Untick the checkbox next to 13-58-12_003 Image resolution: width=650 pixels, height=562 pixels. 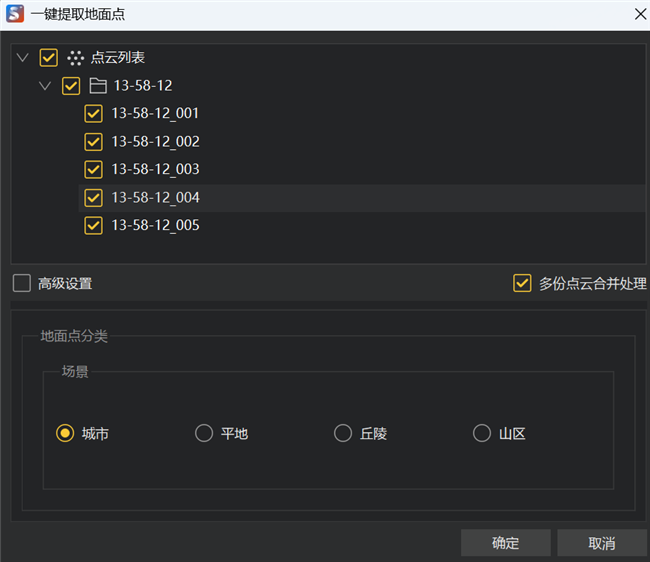point(93,169)
